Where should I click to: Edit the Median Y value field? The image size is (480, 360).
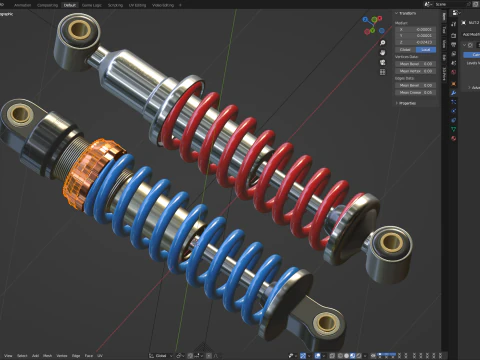pos(416,36)
